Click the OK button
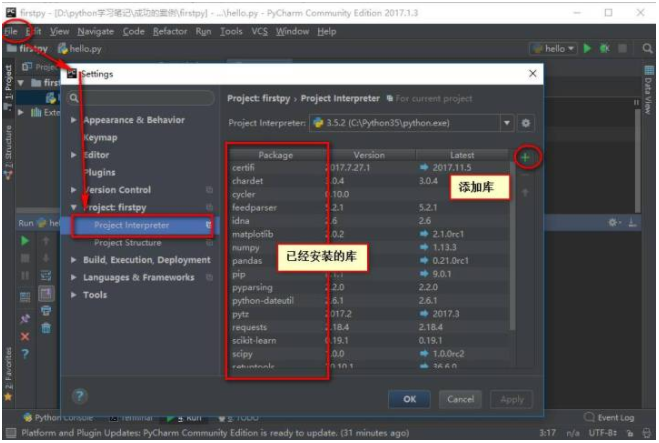The width and height of the screenshot is (659, 443). (409, 399)
